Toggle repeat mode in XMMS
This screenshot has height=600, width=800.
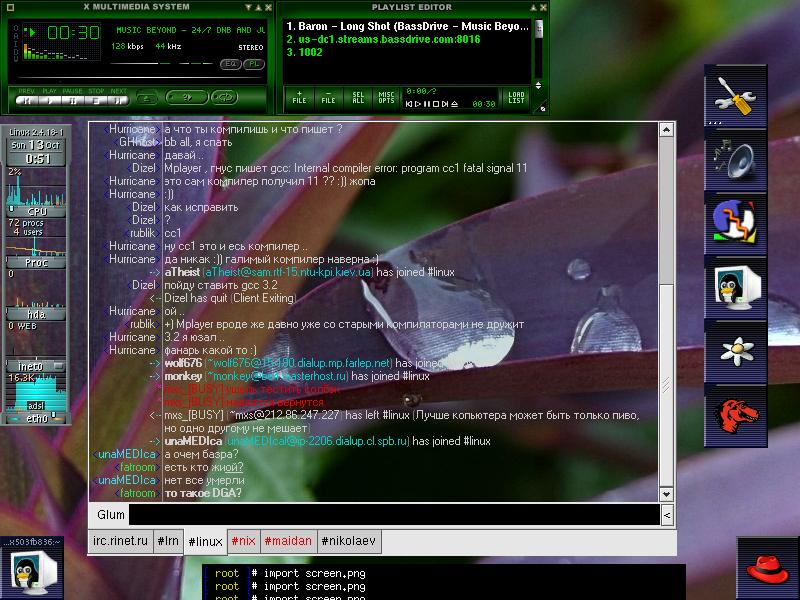(x=224, y=97)
